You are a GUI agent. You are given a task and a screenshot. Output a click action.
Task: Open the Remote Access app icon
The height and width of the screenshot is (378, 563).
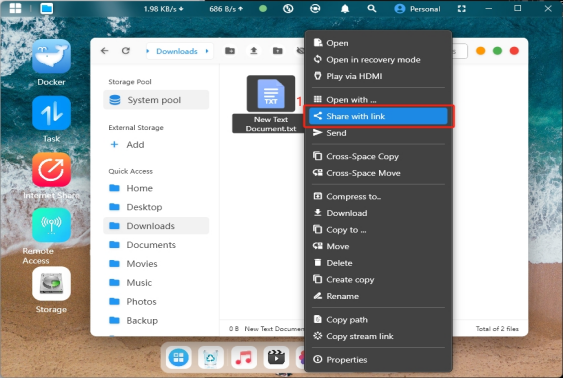(51, 225)
